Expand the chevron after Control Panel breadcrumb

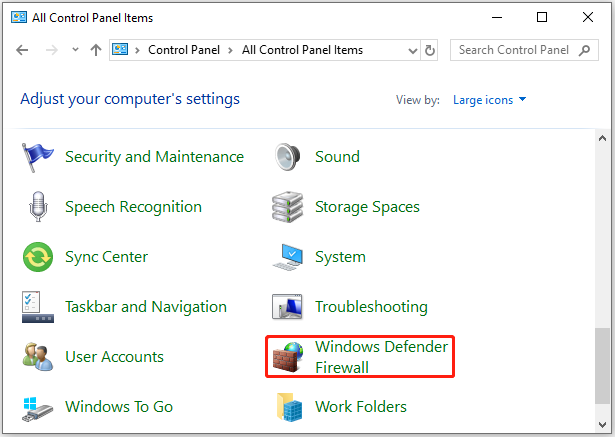coord(230,51)
